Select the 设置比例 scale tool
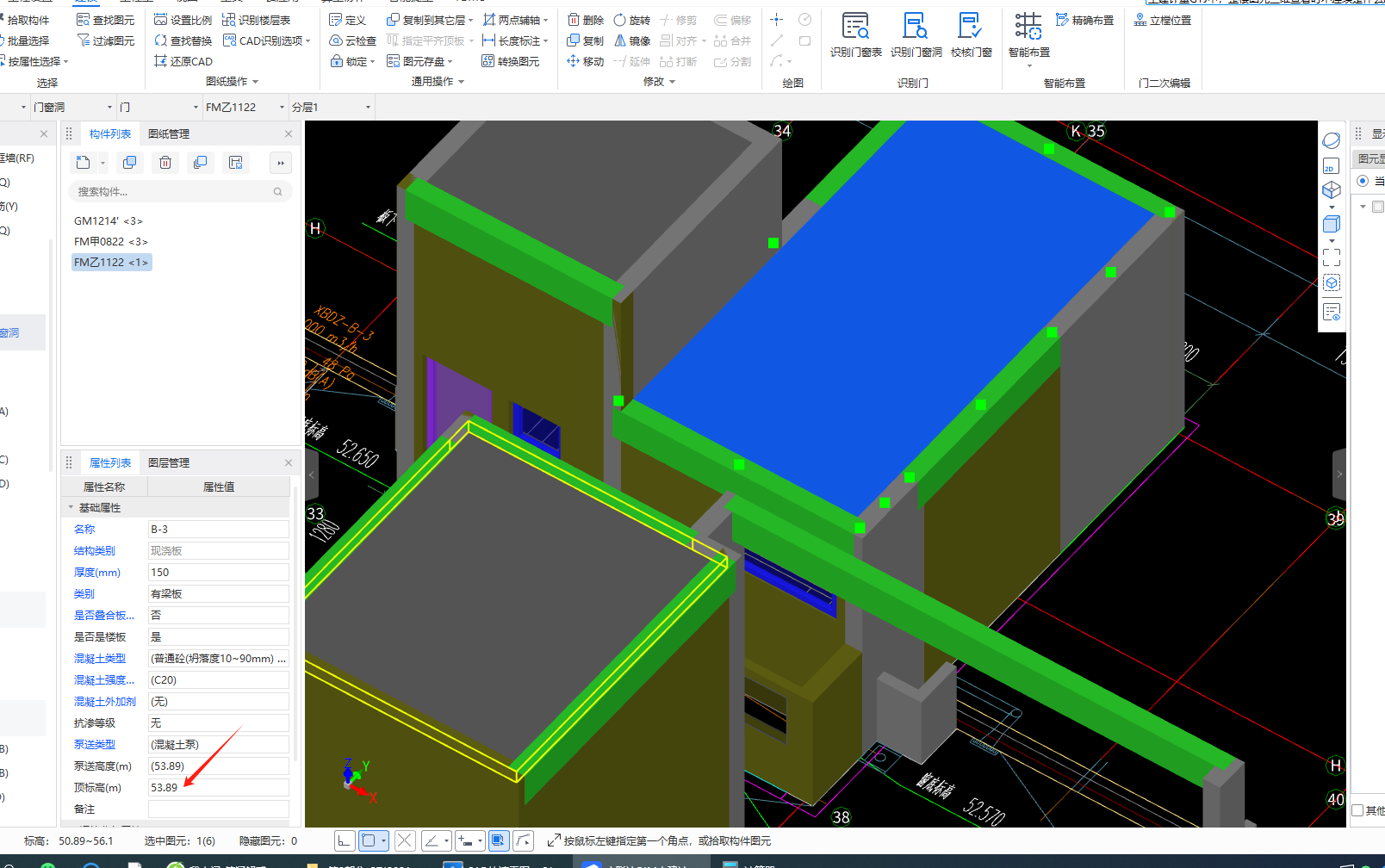1385x868 pixels. tap(183, 20)
